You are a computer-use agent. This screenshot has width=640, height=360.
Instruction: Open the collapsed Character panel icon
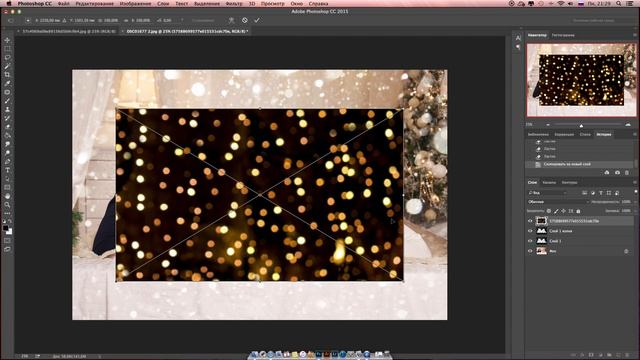(518, 38)
